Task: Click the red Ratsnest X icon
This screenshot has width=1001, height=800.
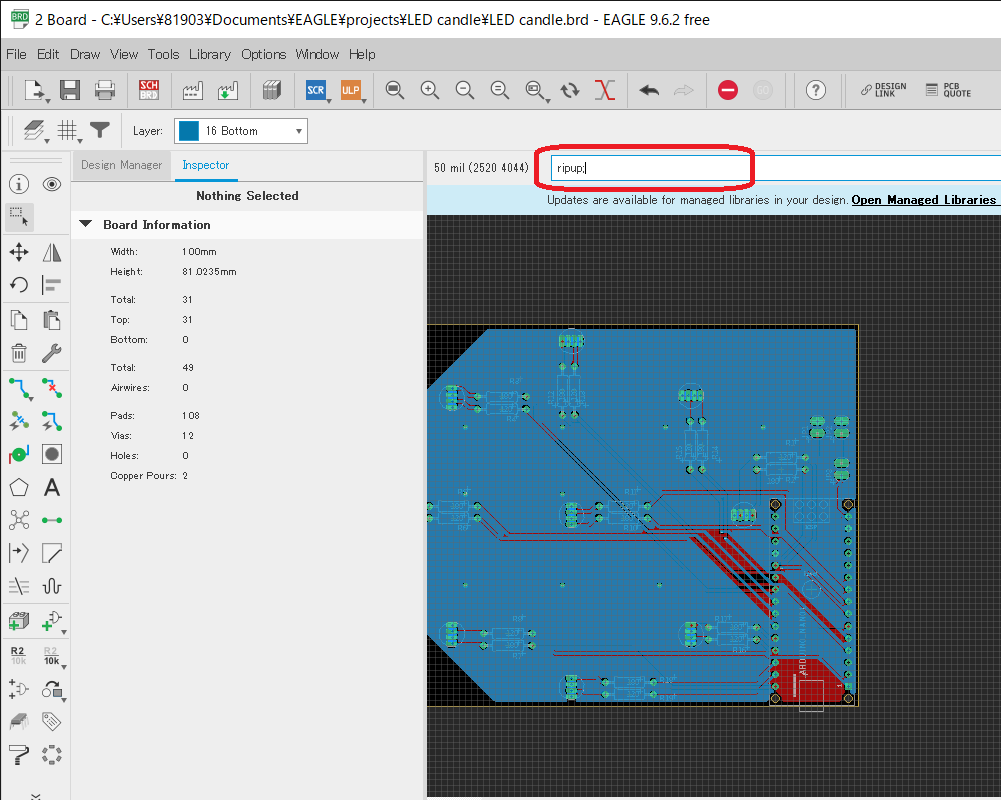Action: (605, 90)
